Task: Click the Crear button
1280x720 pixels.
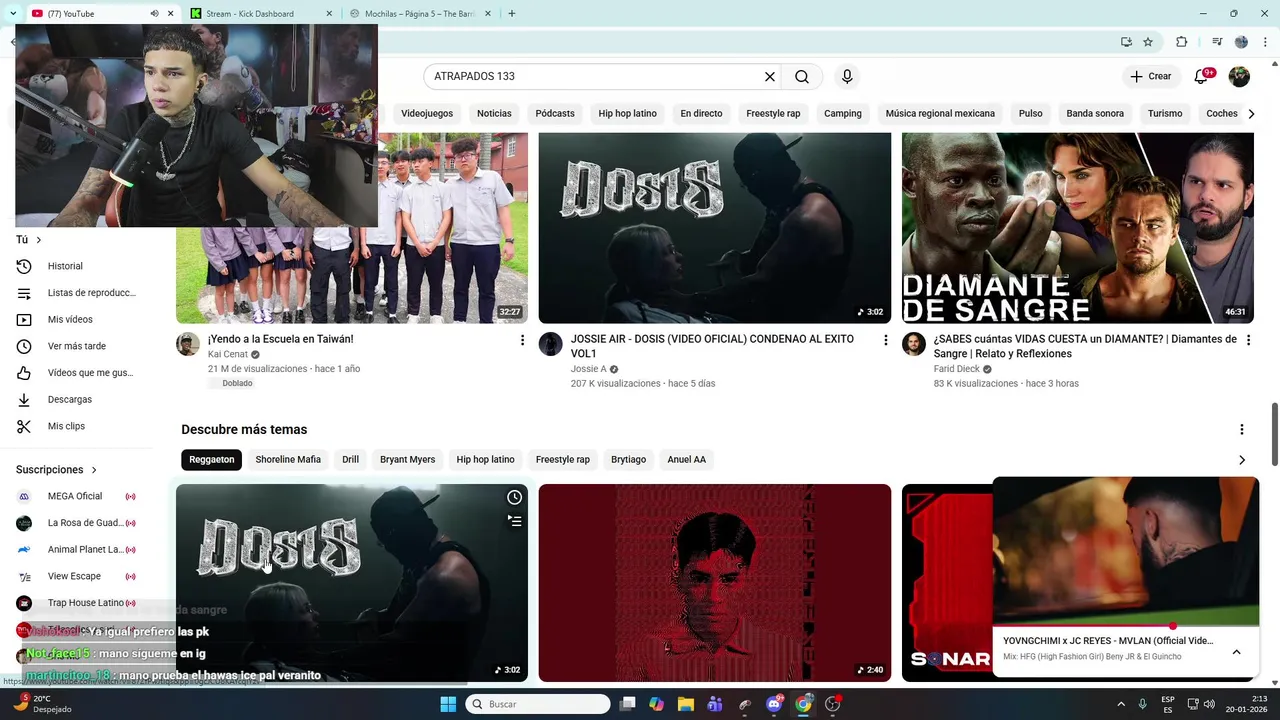Action: point(1150,76)
